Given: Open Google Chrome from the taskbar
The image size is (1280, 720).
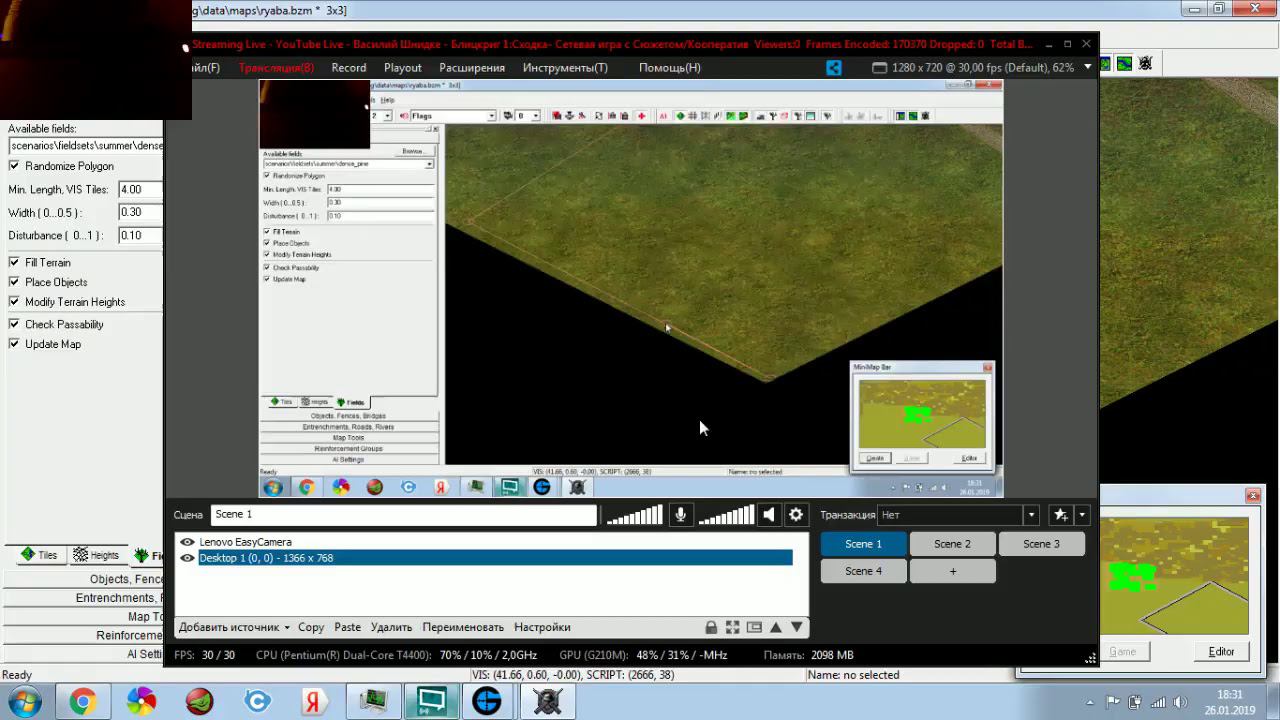Looking at the screenshot, I should pos(82,702).
